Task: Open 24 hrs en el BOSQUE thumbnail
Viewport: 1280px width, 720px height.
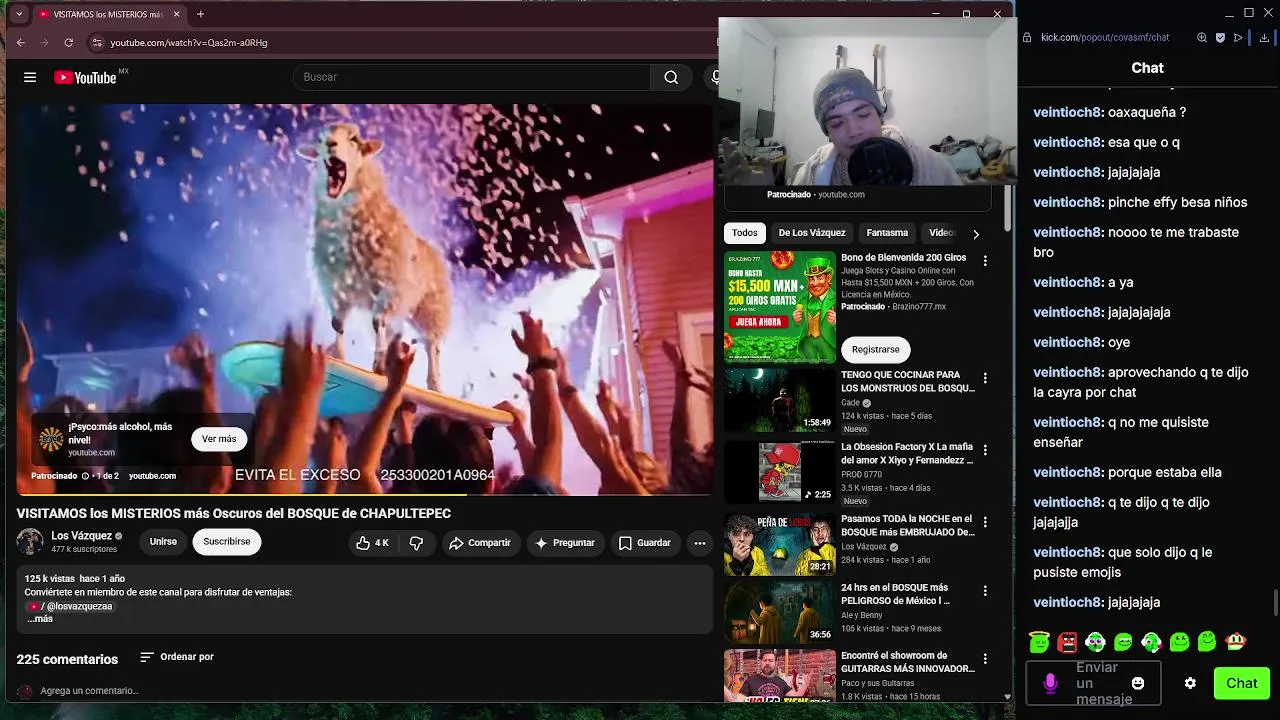Action: coord(780,613)
